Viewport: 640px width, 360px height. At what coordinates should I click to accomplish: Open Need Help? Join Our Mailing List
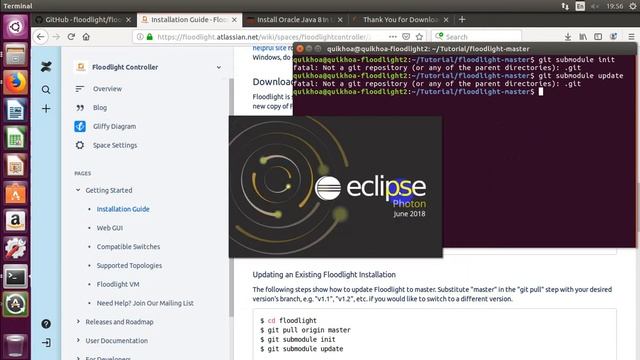pyautogui.click(x=145, y=303)
